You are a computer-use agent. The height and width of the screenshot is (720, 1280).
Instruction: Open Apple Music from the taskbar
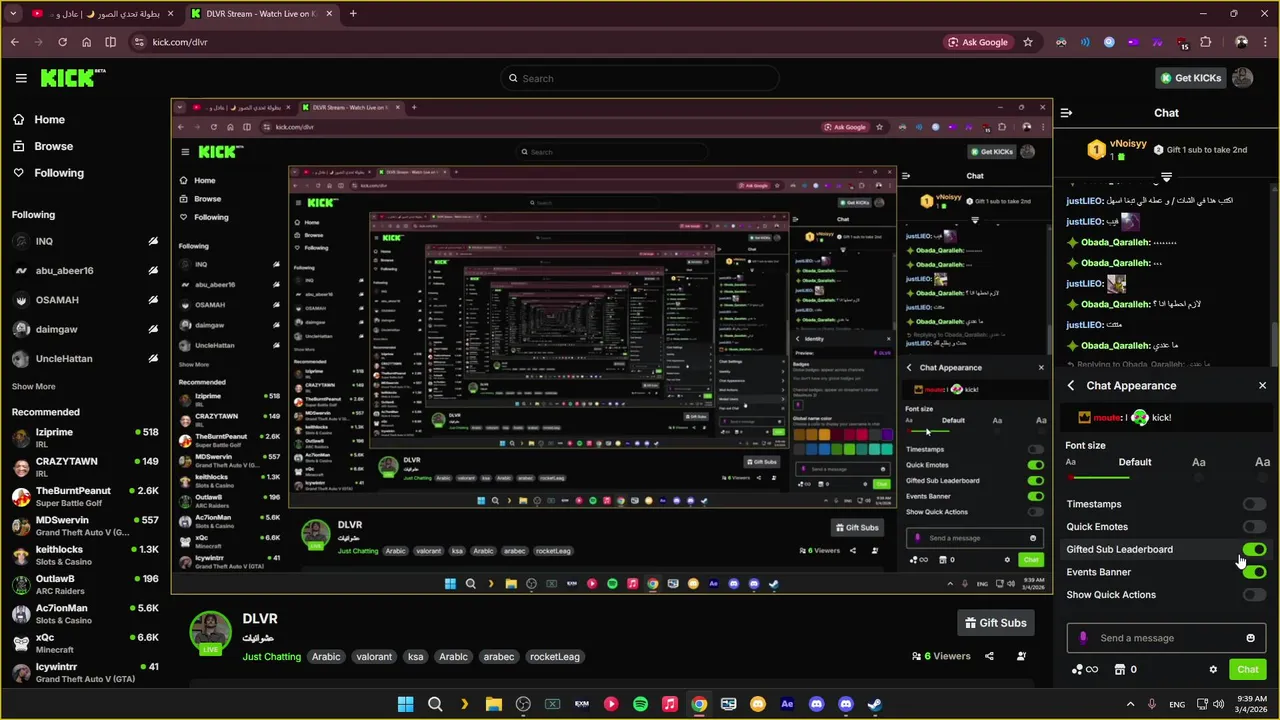coord(669,704)
